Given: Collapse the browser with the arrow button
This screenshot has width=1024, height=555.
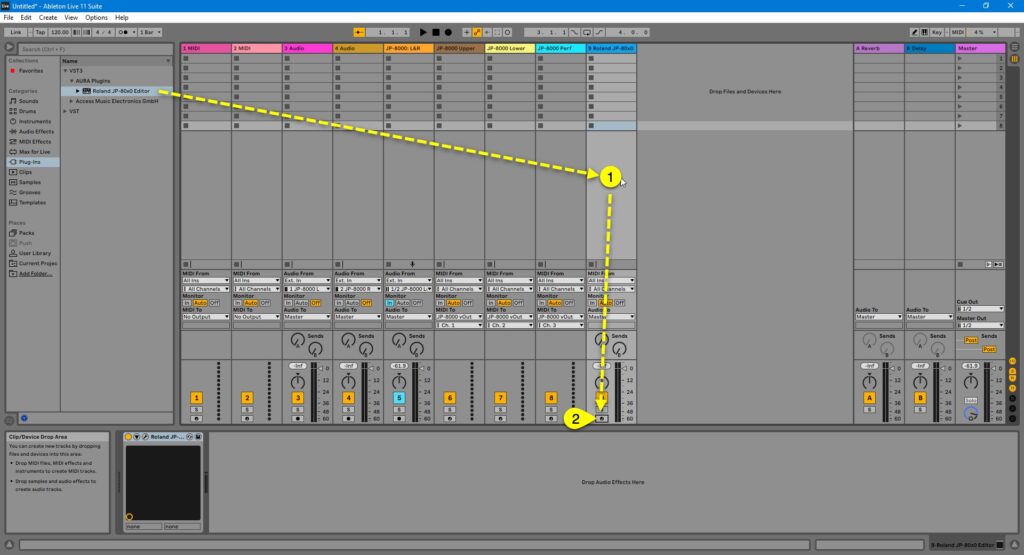Looking at the screenshot, I should pos(9,47).
